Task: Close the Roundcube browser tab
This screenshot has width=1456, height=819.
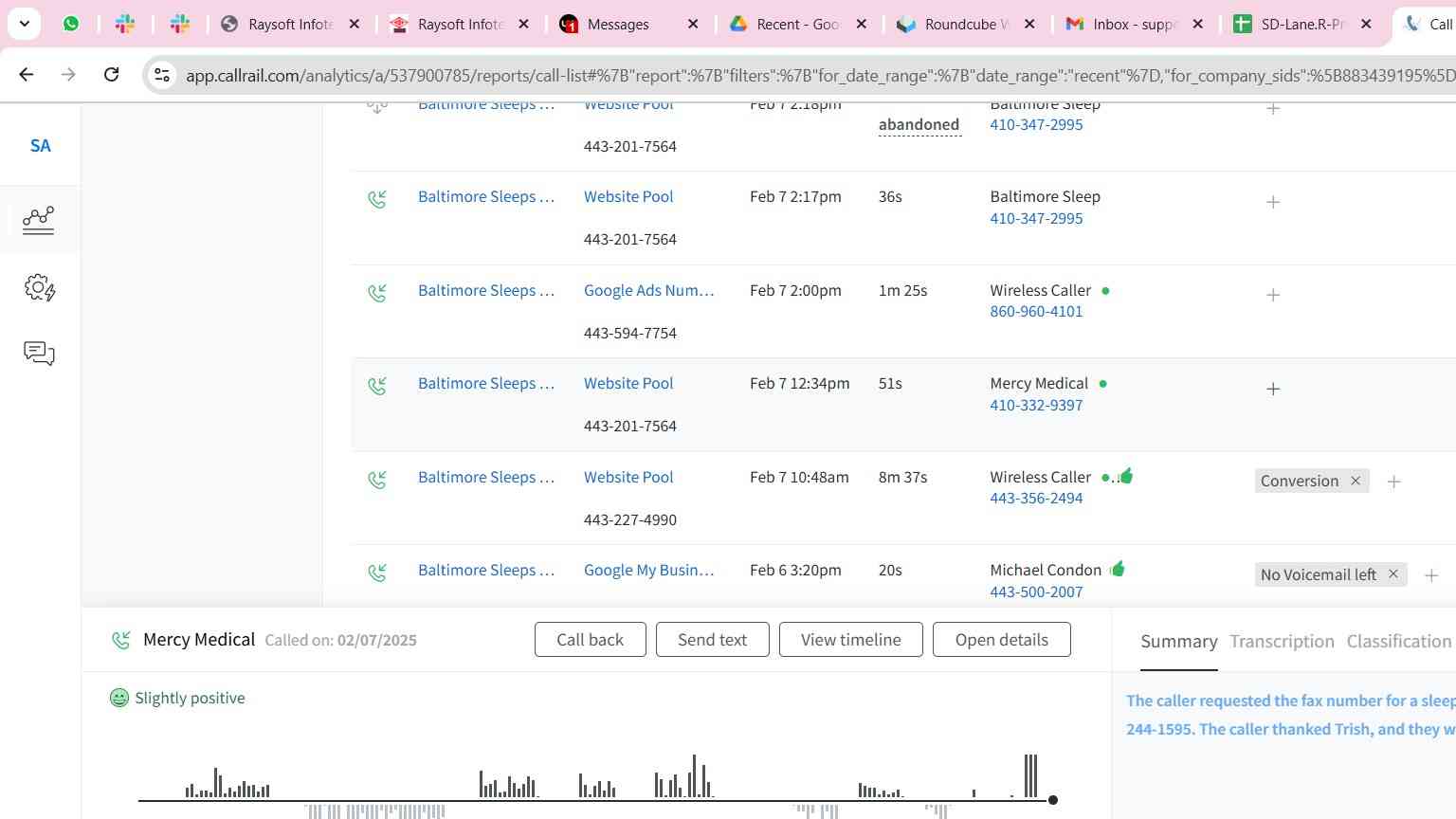Action: click(1030, 24)
